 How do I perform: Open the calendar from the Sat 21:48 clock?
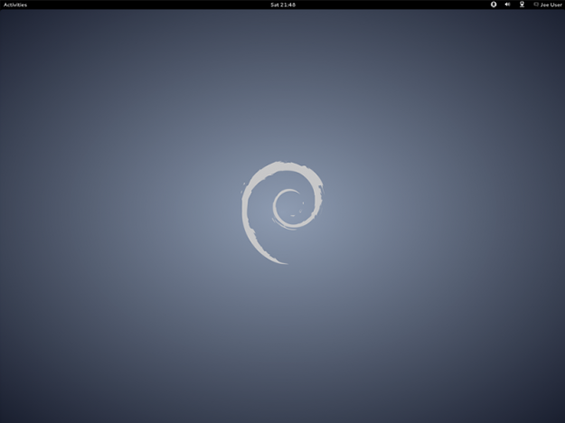(283, 5)
